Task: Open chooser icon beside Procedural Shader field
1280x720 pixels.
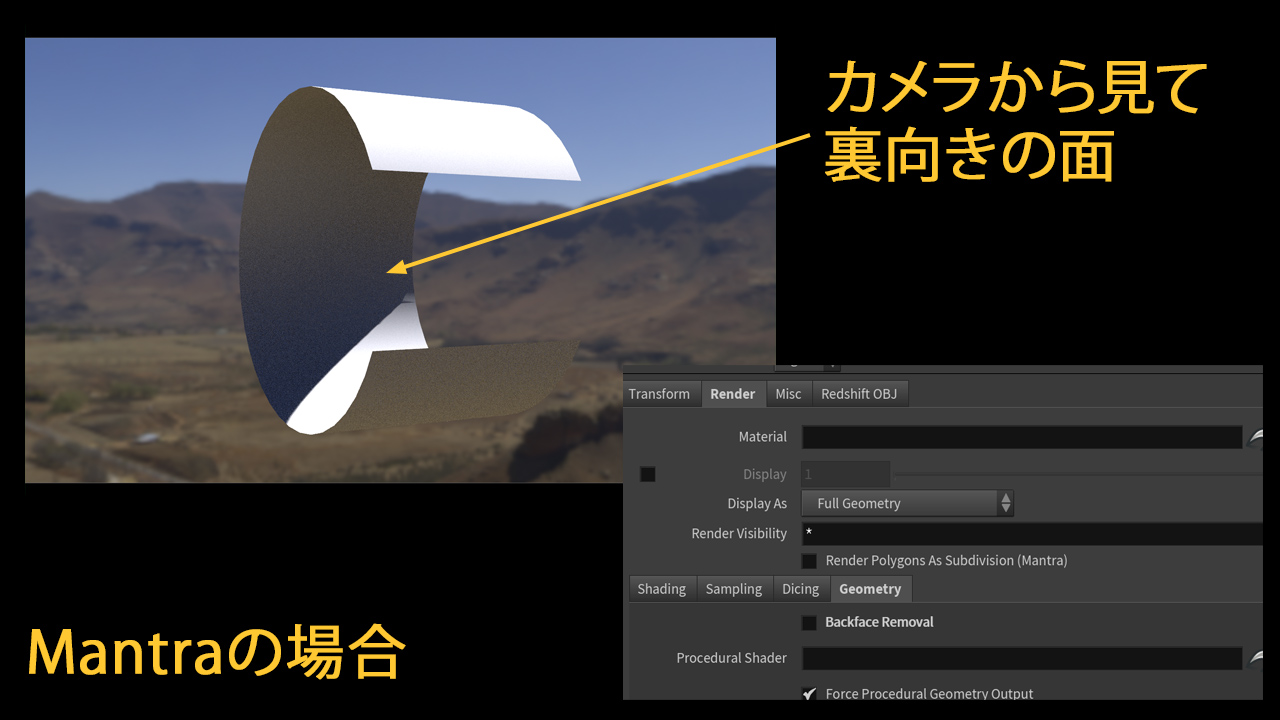Action: [x=1256, y=658]
